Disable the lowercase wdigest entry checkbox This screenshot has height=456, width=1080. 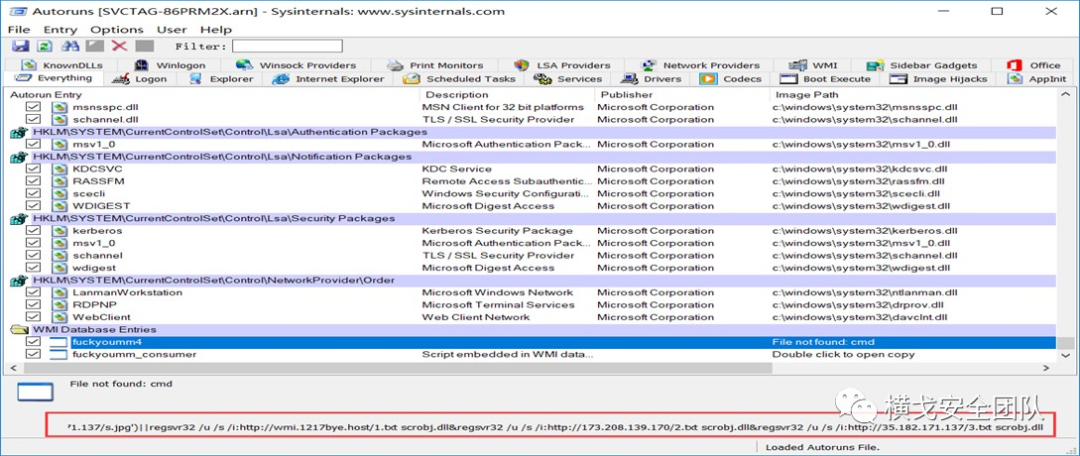pyautogui.click(x=33, y=268)
